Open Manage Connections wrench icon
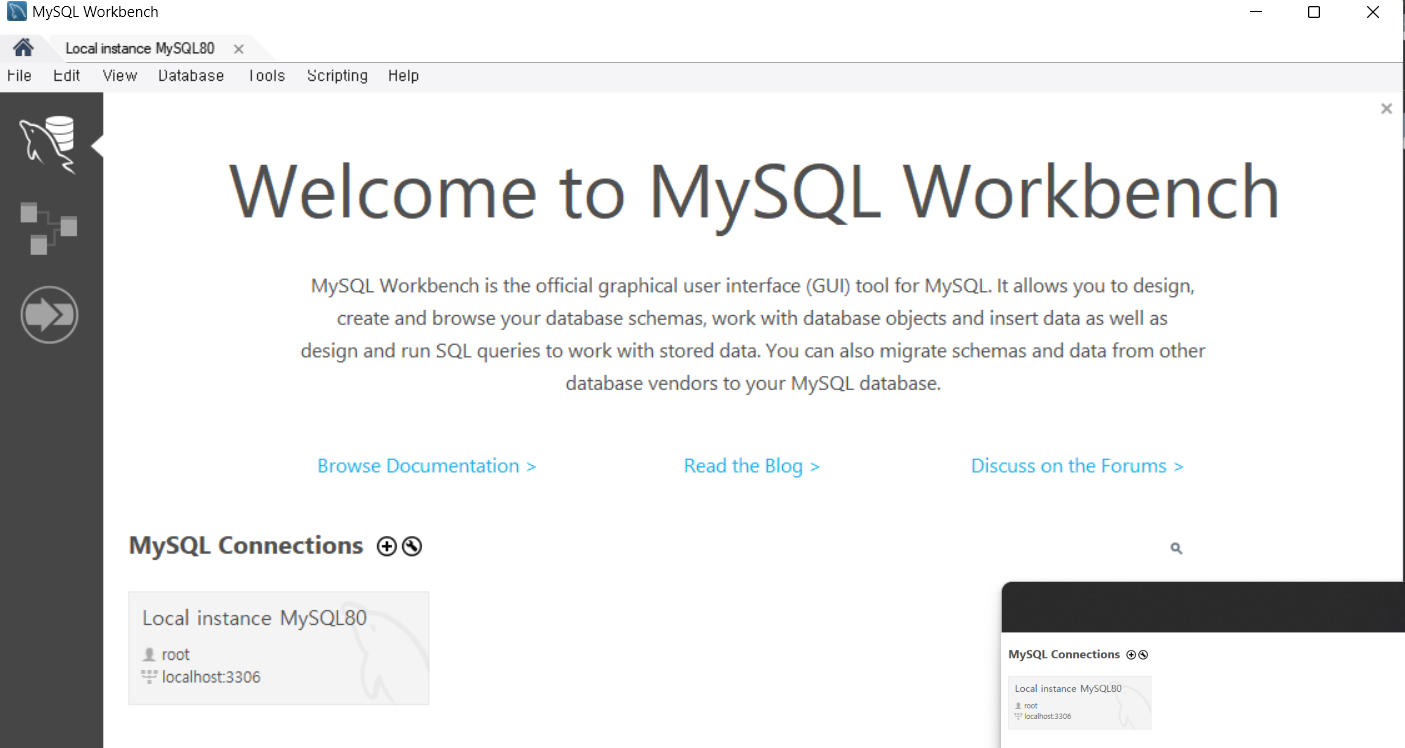Viewport: 1405px width, 748px height. click(x=412, y=546)
